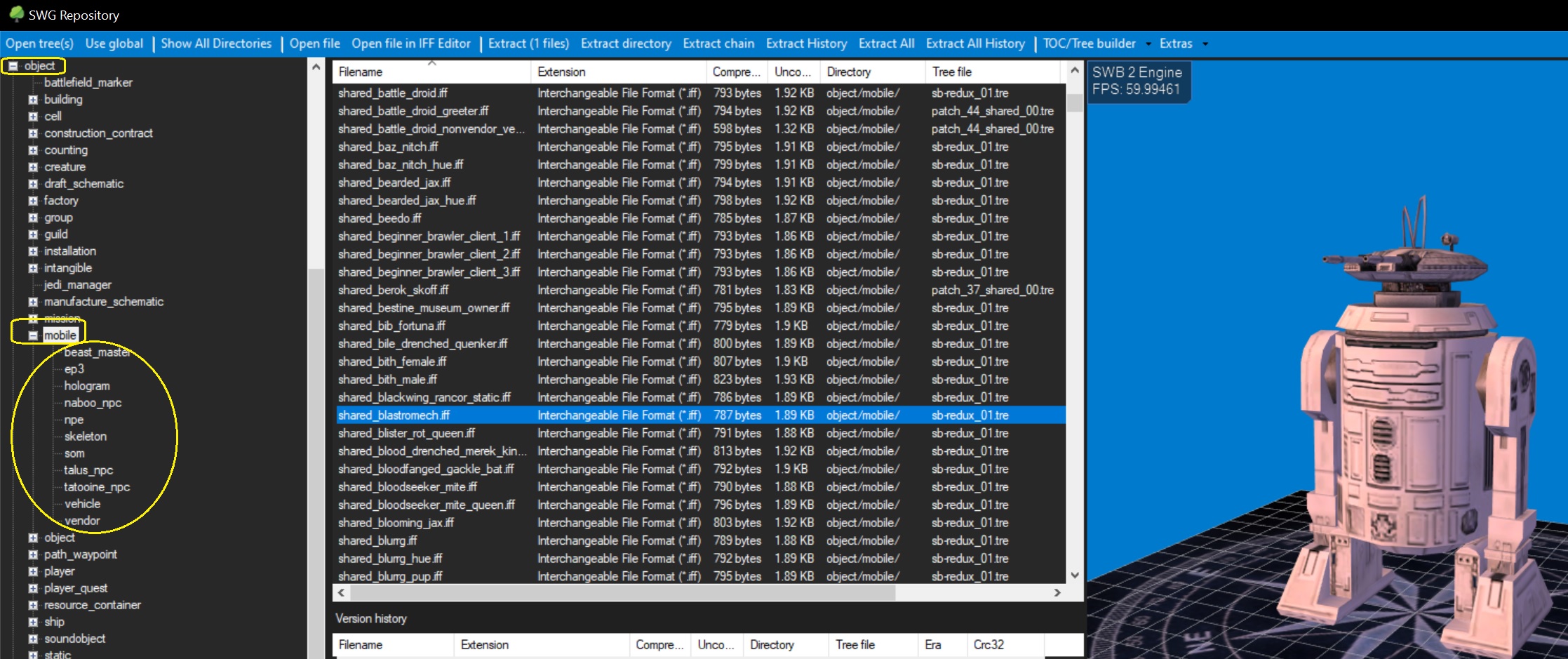Expand the construction_contract node
This screenshot has width=1568, height=659.
[x=33, y=133]
